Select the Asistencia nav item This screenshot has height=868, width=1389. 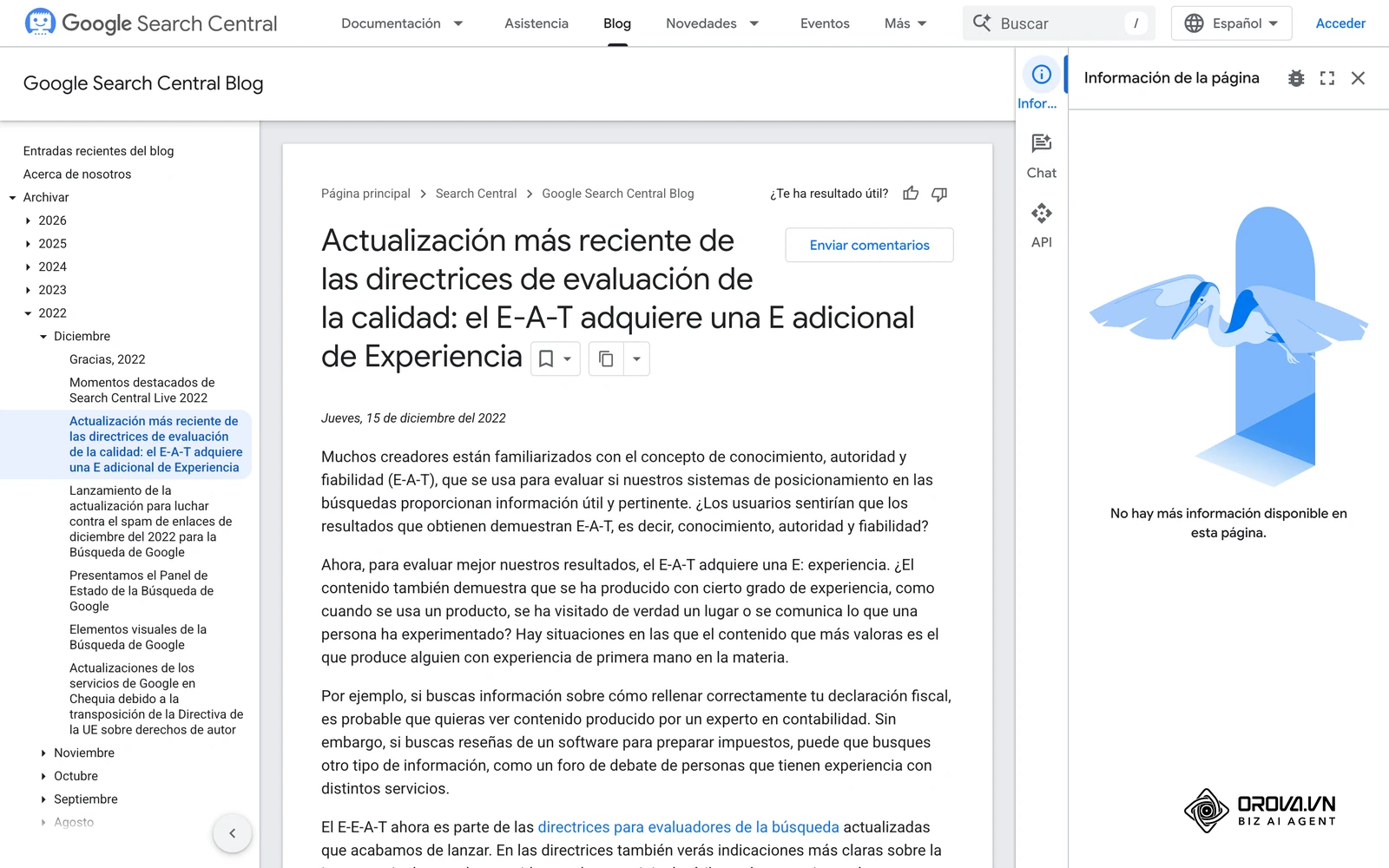point(537,23)
